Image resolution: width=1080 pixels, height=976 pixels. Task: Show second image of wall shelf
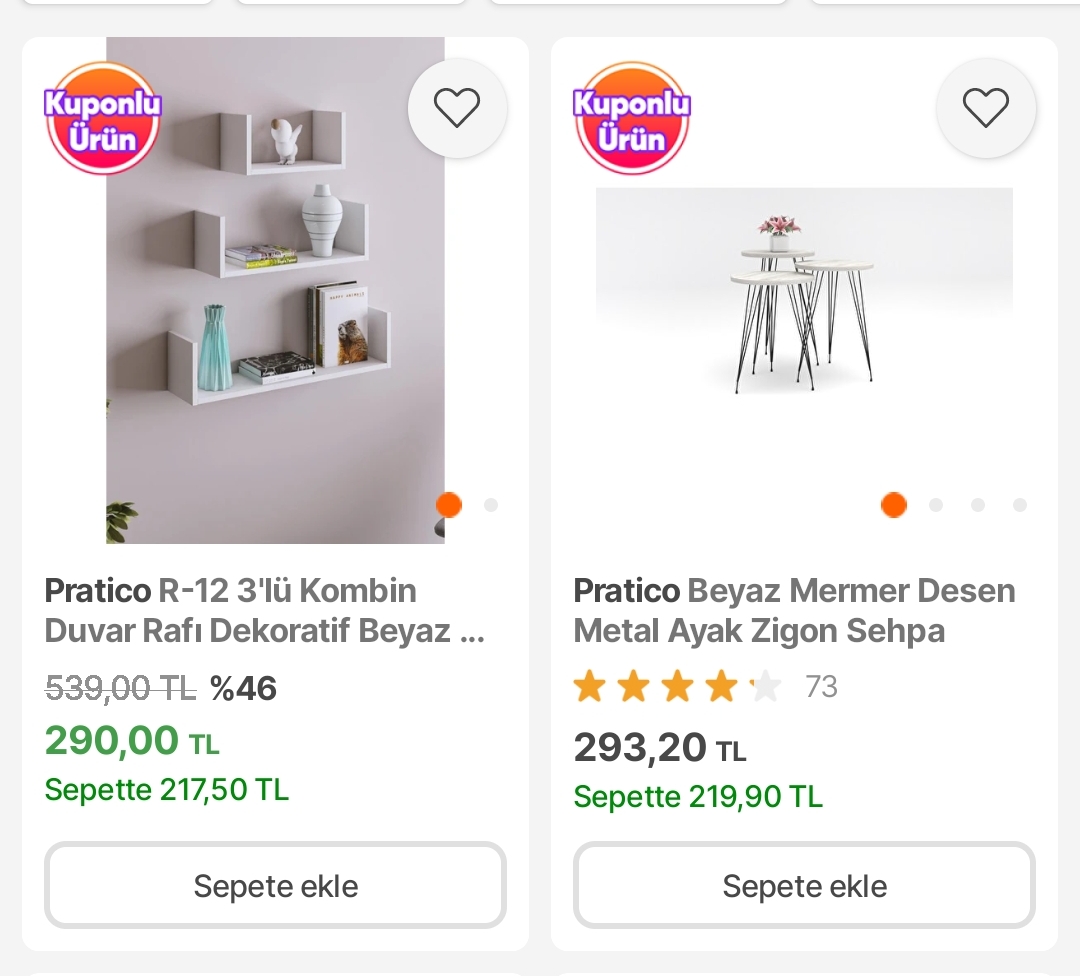491,505
